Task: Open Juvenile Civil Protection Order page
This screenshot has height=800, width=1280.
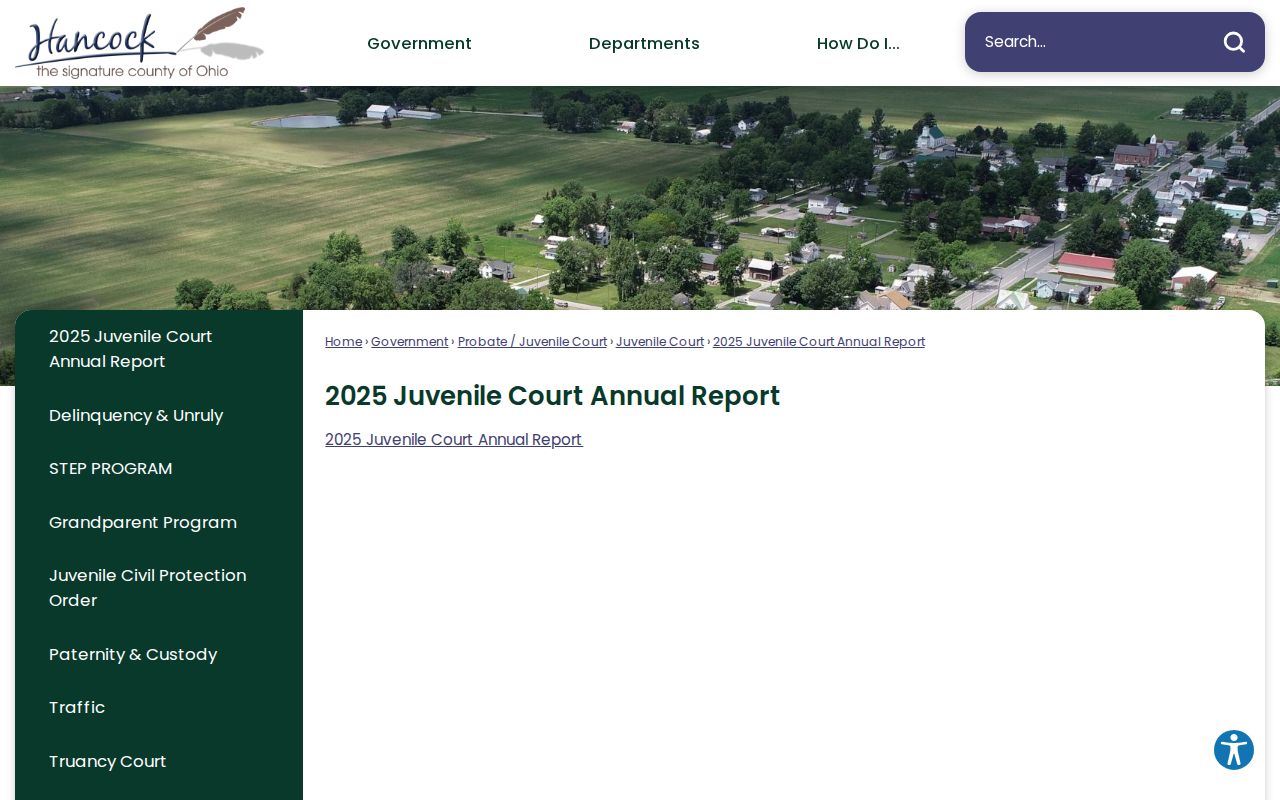Action: (x=159, y=588)
